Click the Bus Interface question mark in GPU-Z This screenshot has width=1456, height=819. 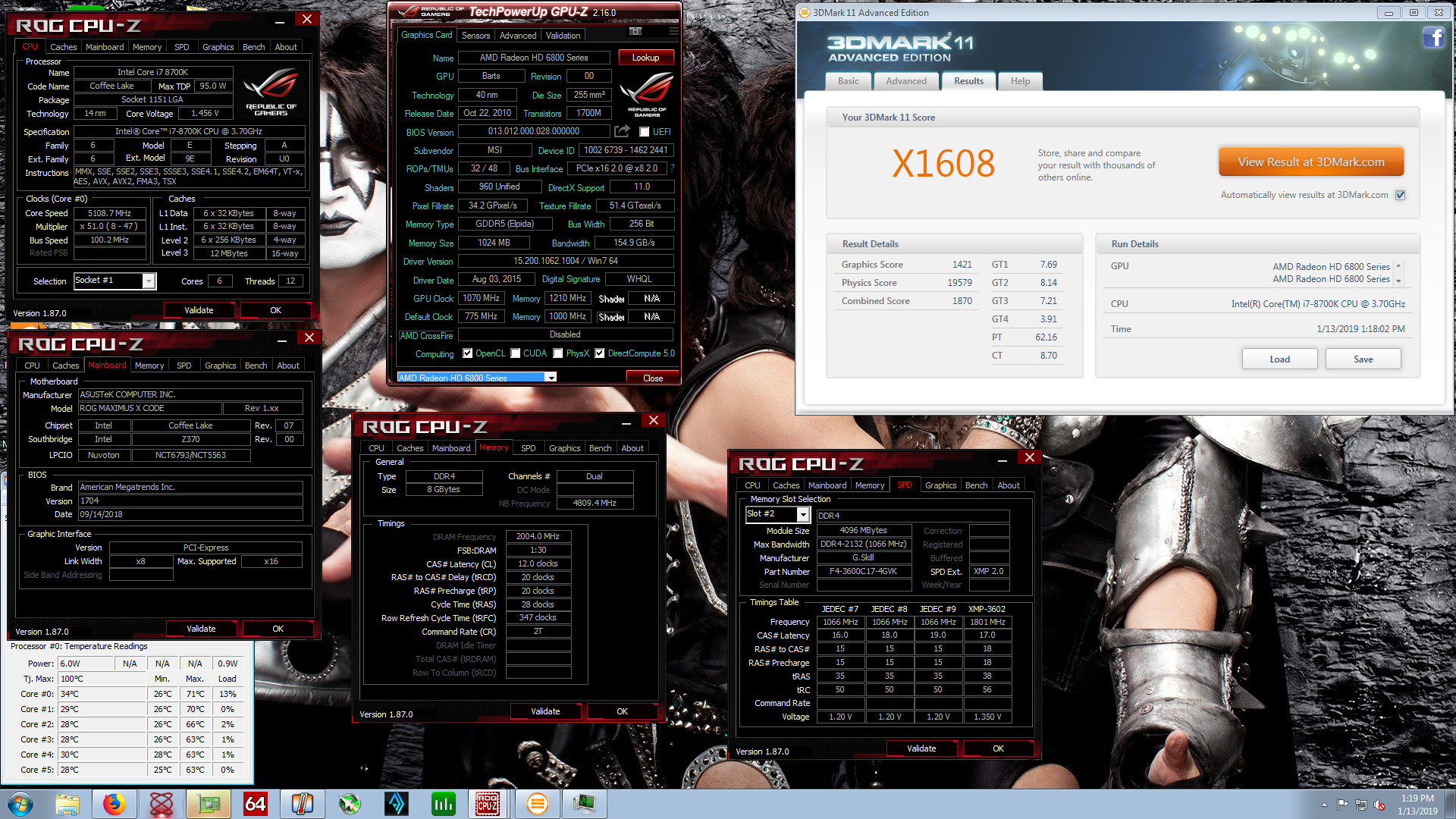(x=672, y=168)
